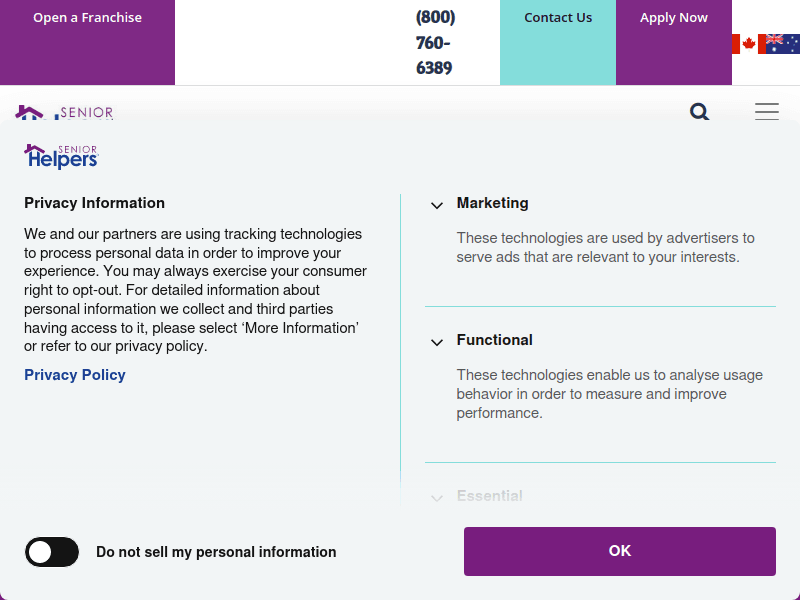Toggle Do not sell my personal information
The width and height of the screenshot is (800, 600).
52,552
